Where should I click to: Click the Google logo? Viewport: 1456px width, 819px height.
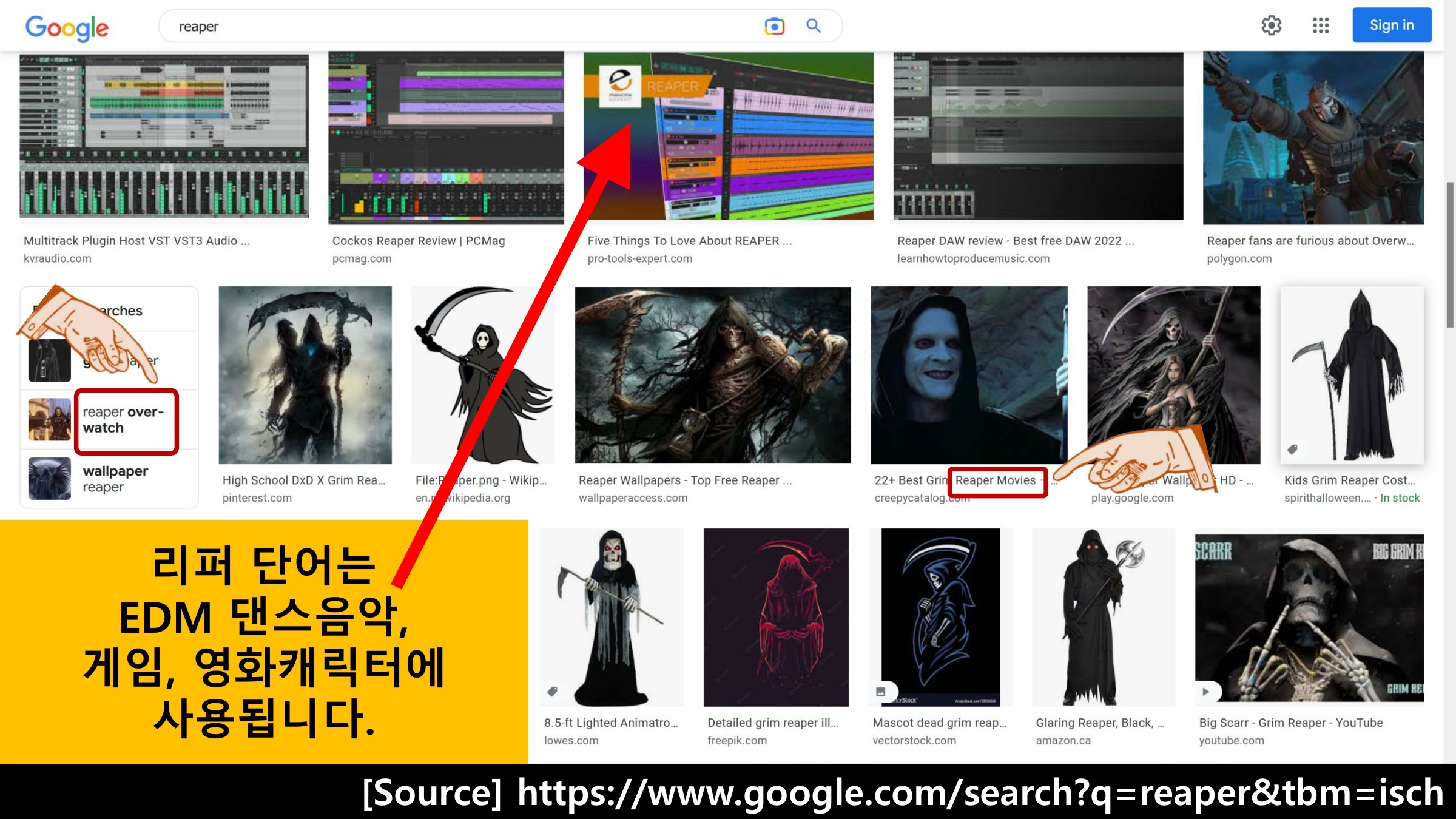(67, 28)
